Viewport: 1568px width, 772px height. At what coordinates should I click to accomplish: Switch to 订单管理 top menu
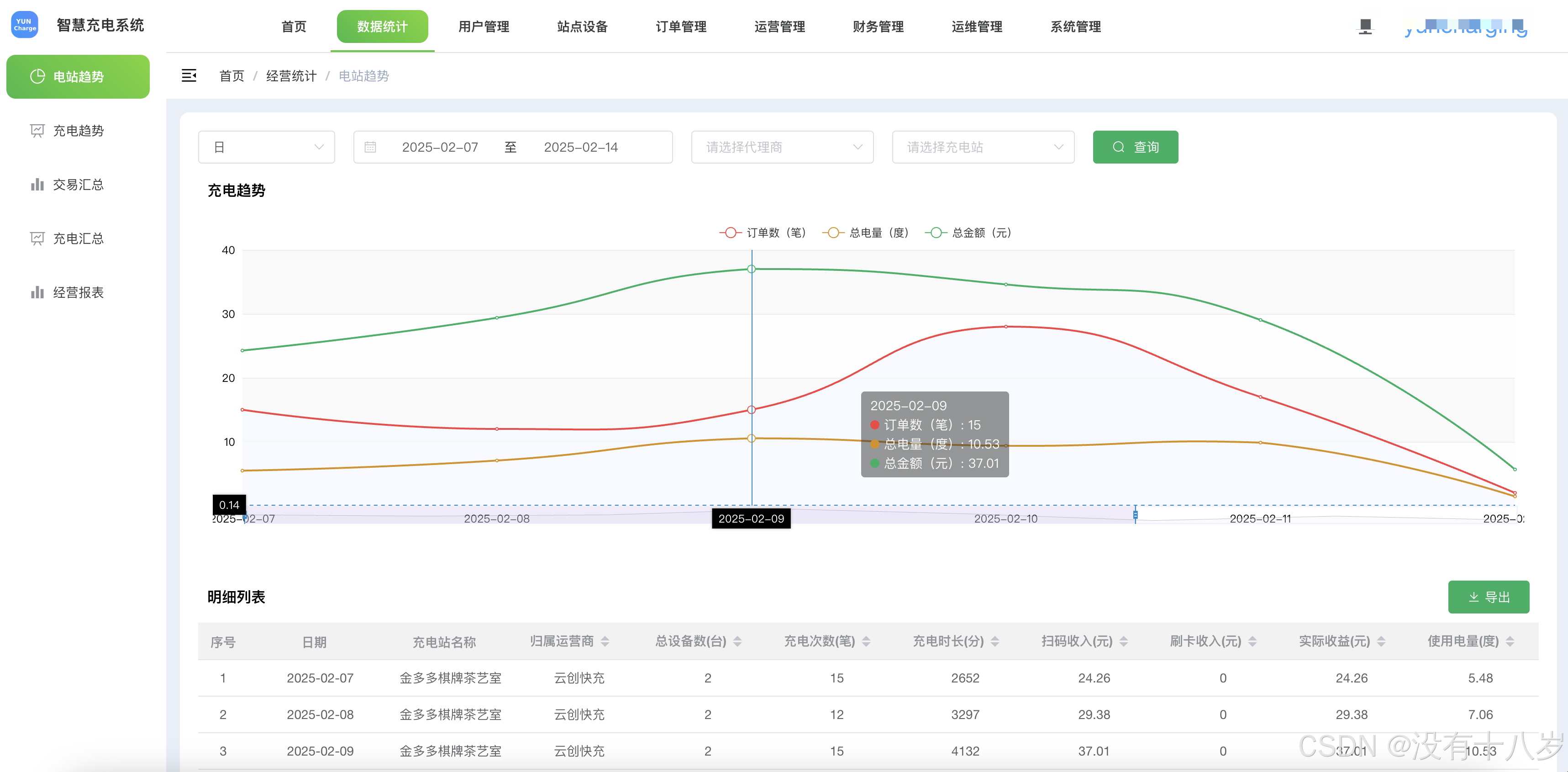coord(680,27)
